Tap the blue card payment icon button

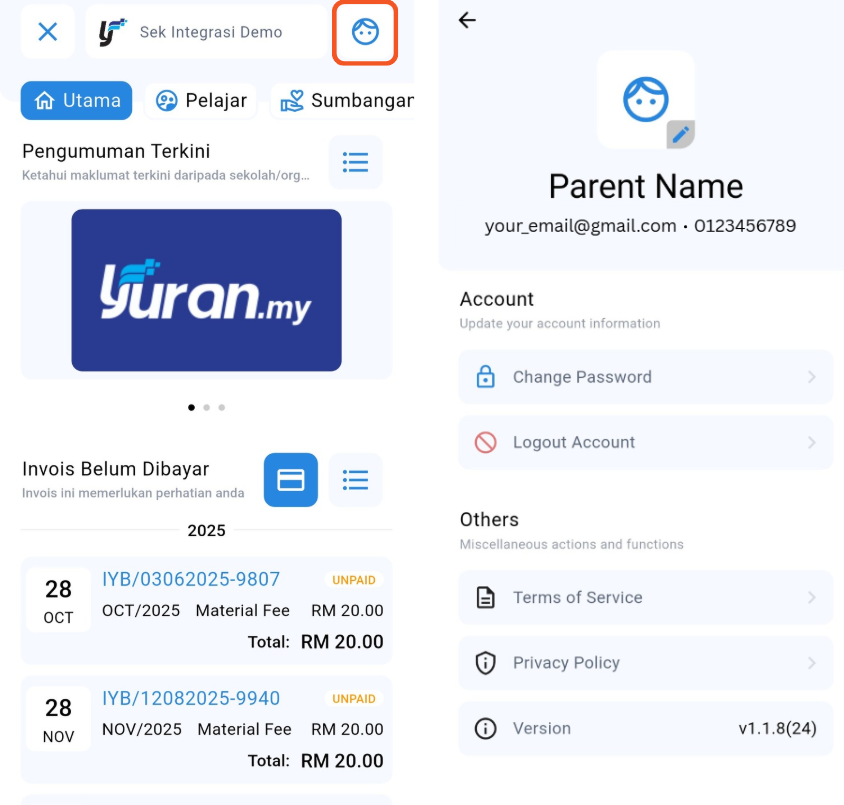[291, 479]
